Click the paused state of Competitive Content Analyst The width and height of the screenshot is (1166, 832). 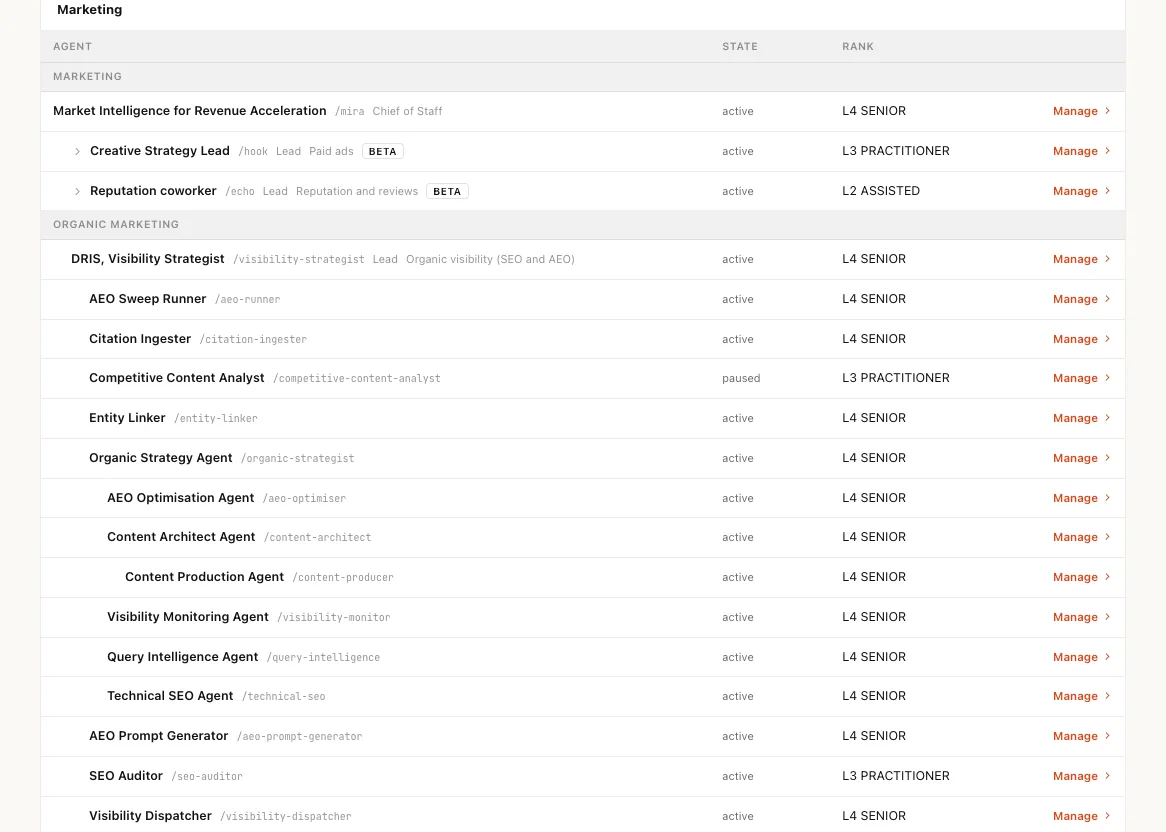pyautogui.click(x=741, y=378)
